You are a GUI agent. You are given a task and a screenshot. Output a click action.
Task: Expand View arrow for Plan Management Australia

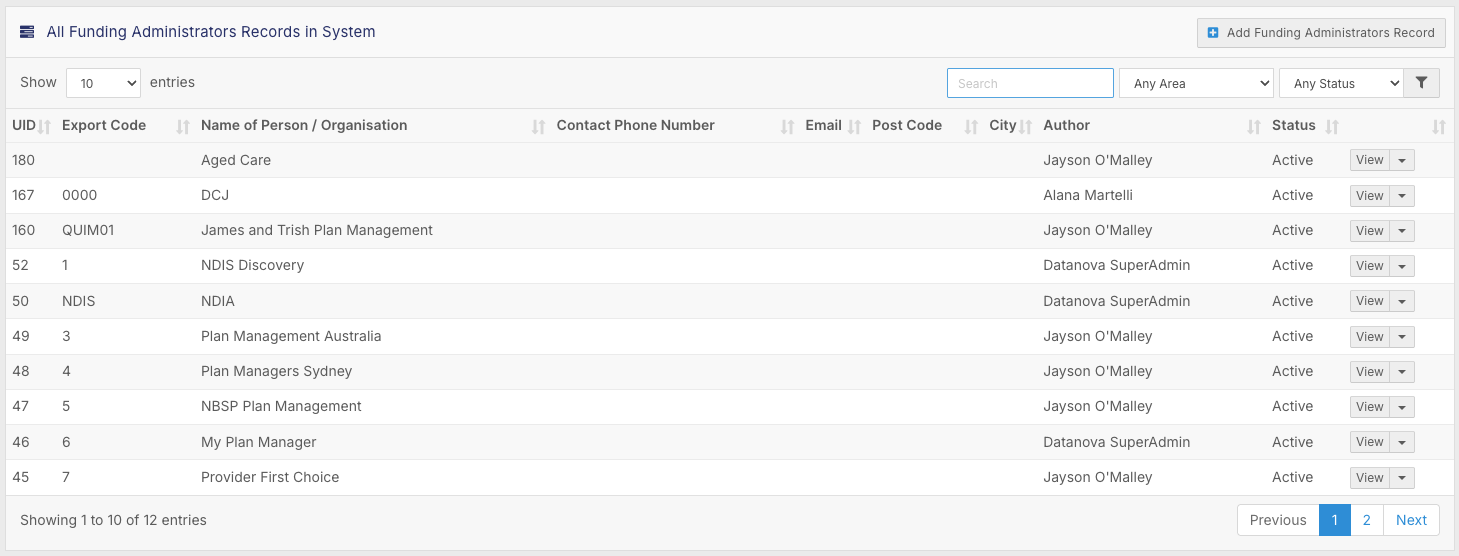pyautogui.click(x=1402, y=337)
